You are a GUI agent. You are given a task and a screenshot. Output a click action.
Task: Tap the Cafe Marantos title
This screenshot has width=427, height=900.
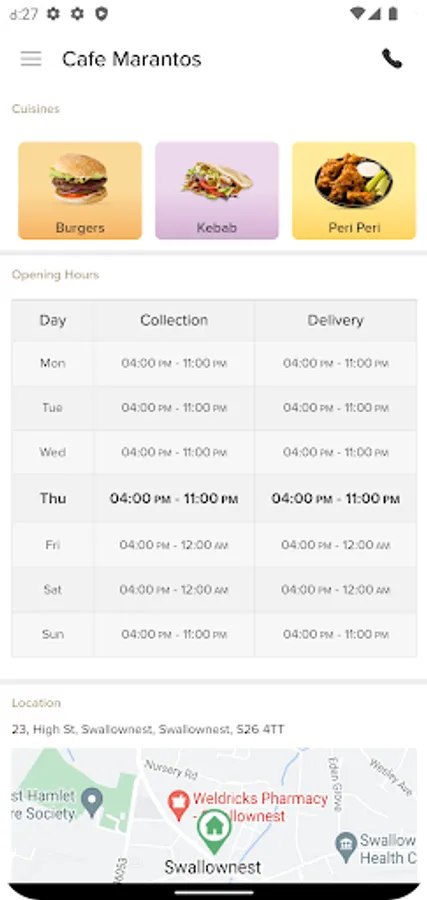pos(131,59)
